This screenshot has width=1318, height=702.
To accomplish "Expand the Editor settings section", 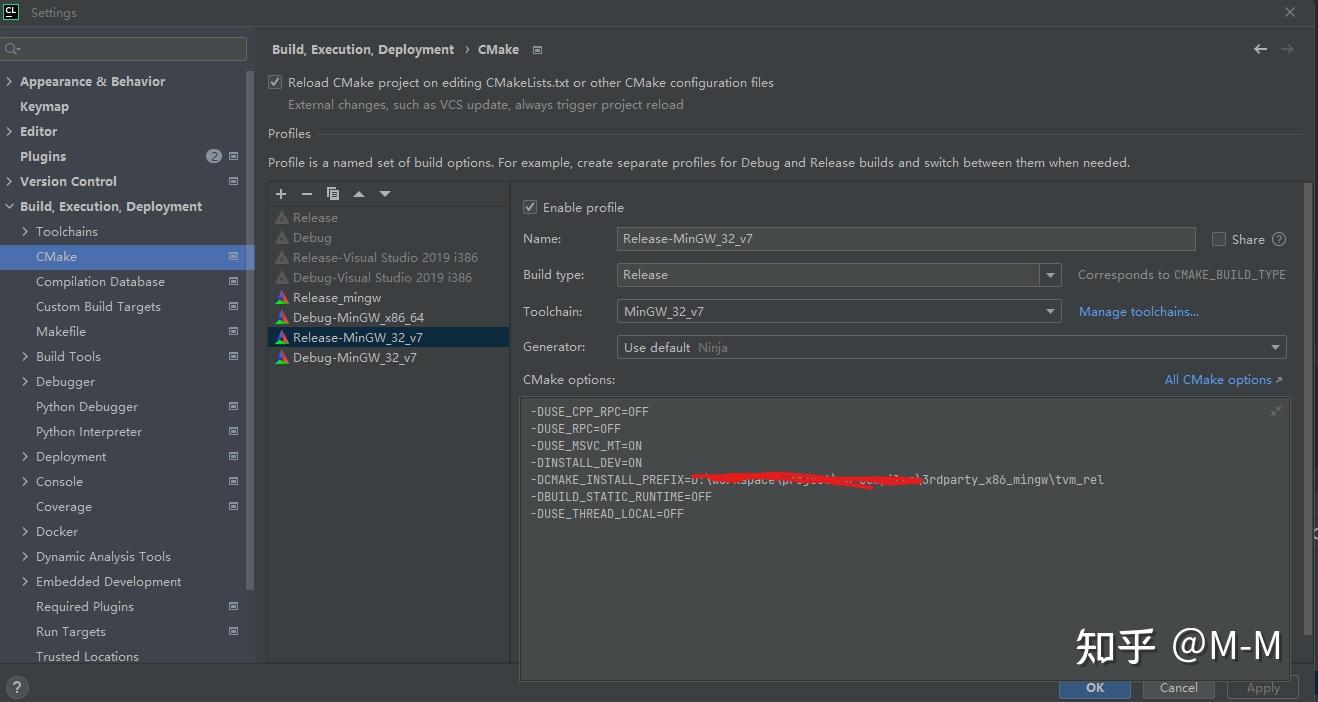I will pos(9,131).
